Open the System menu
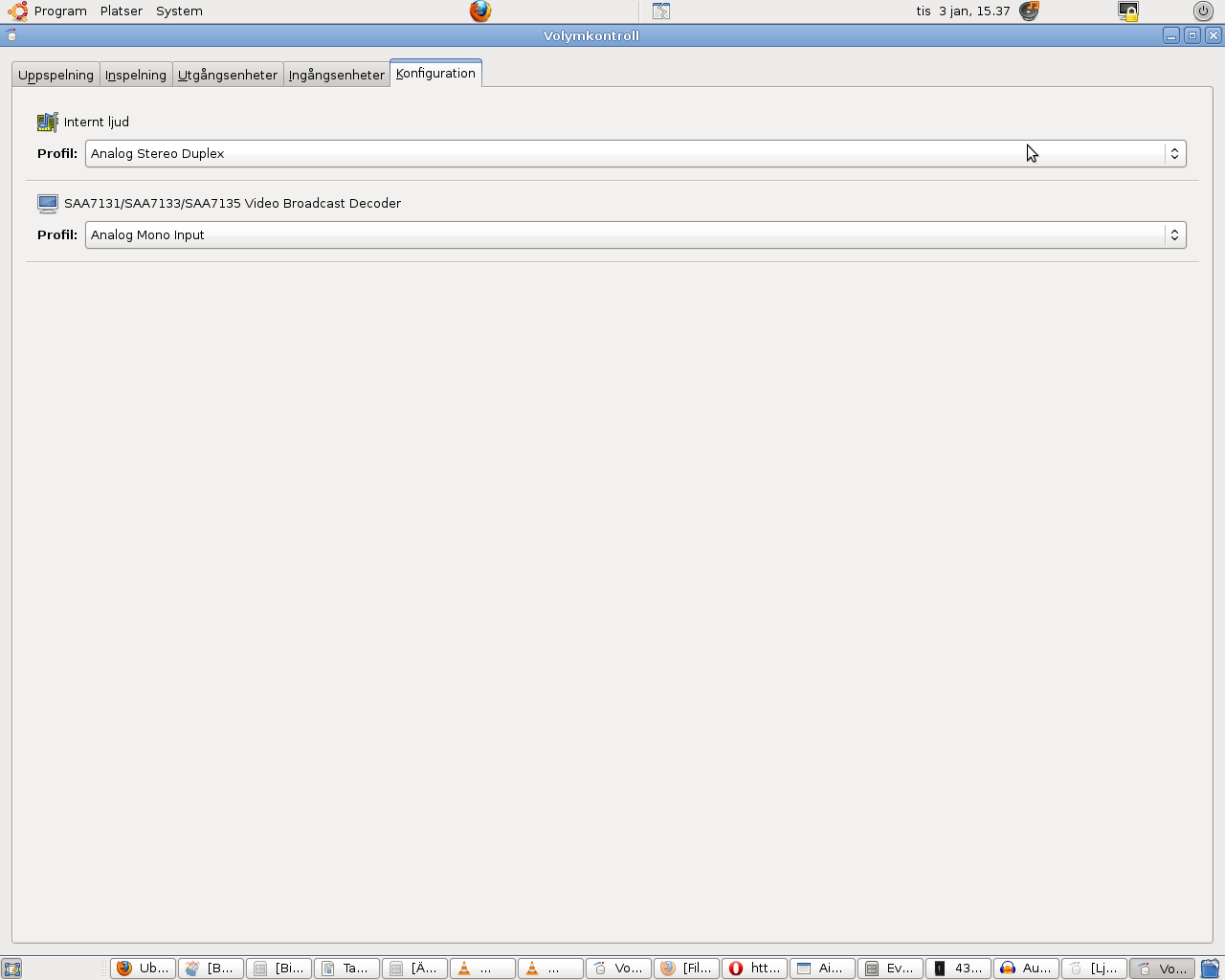This screenshot has height=980, width=1225. pyautogui.click(x=179, y=11)
